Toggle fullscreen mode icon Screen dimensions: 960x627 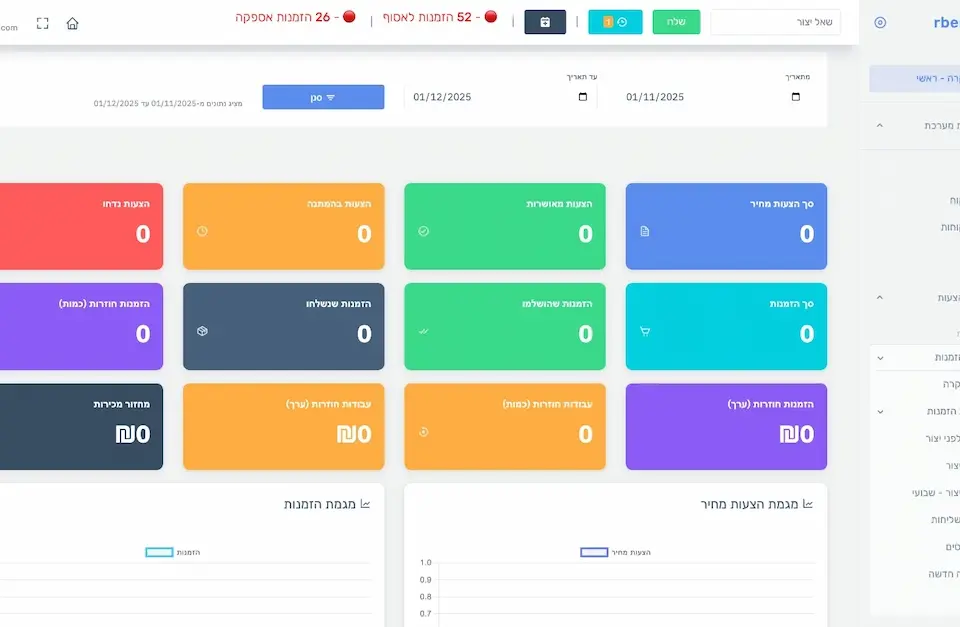(x=42, y=23)
